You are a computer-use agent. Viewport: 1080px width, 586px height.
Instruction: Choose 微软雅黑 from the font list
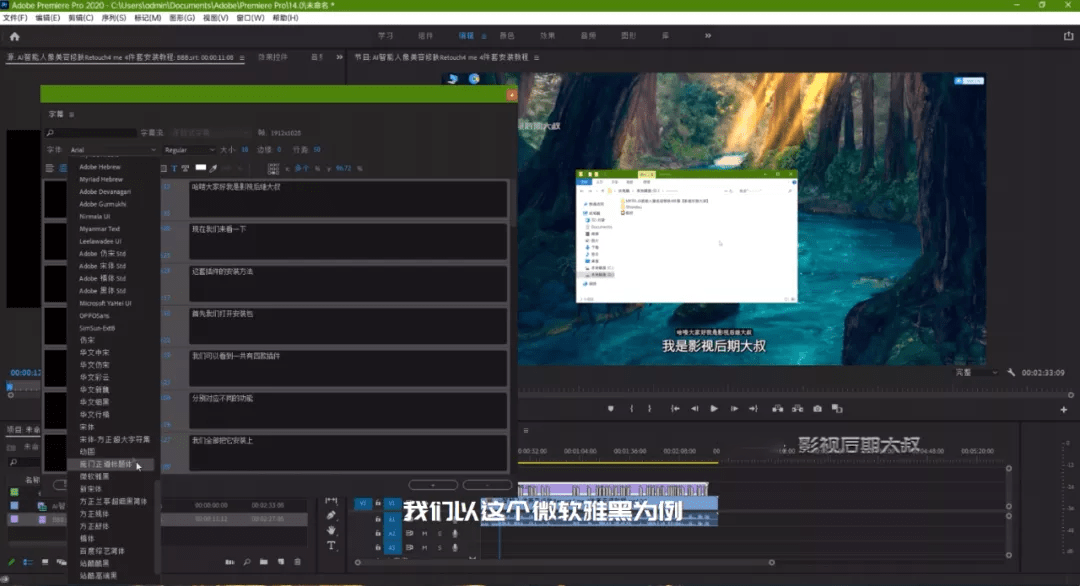[x=95, y=476]
